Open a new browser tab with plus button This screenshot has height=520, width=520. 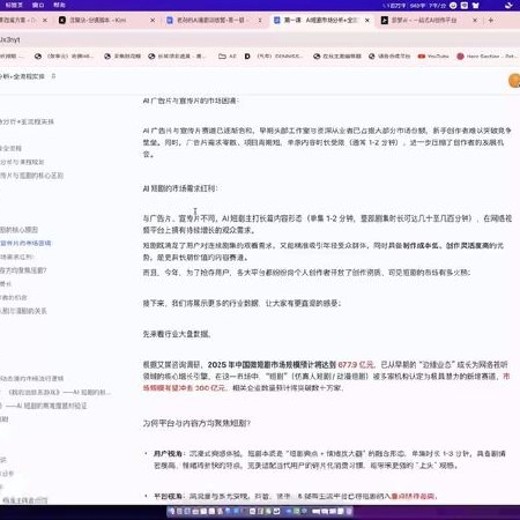[491, 20]
